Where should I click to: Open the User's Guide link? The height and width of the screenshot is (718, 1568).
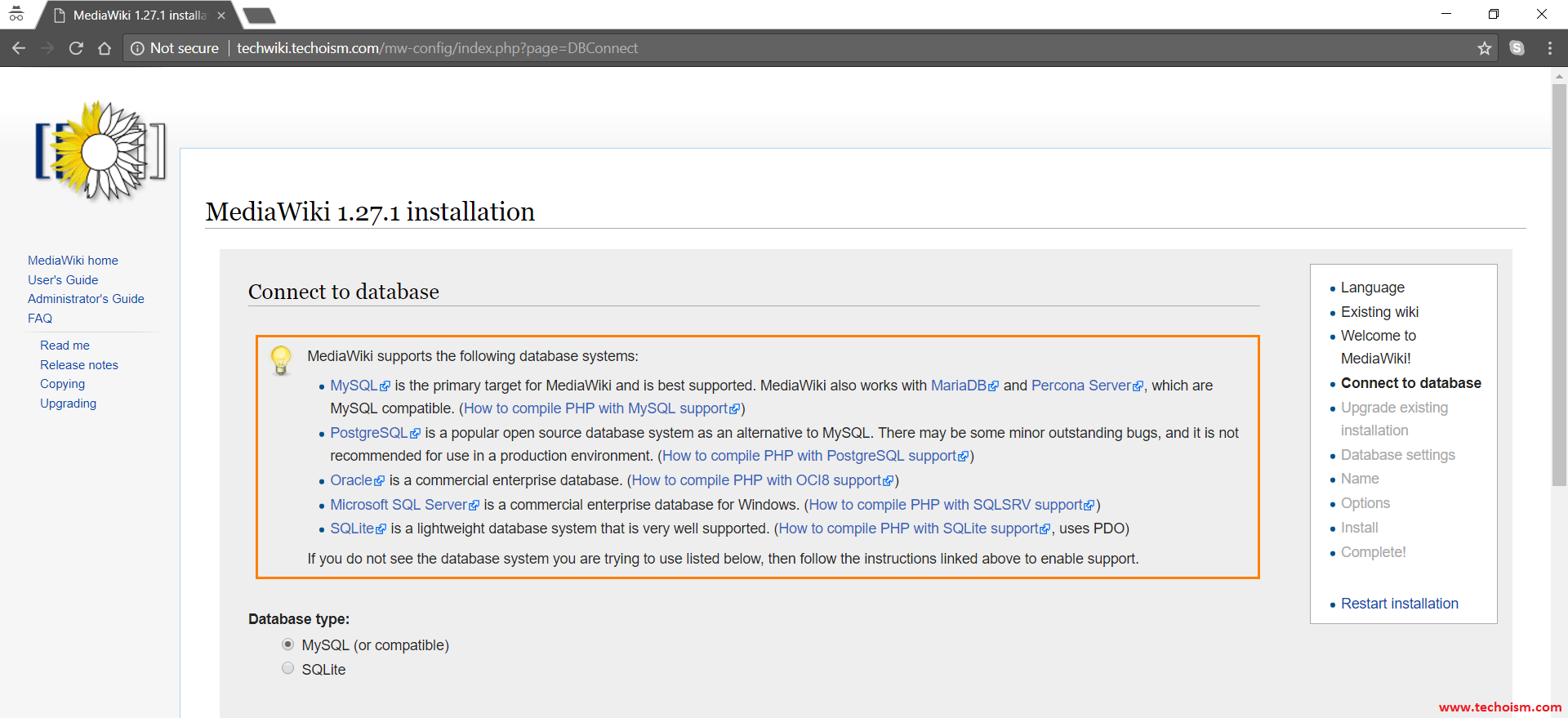pyautogui.click(x=63, y=279)
